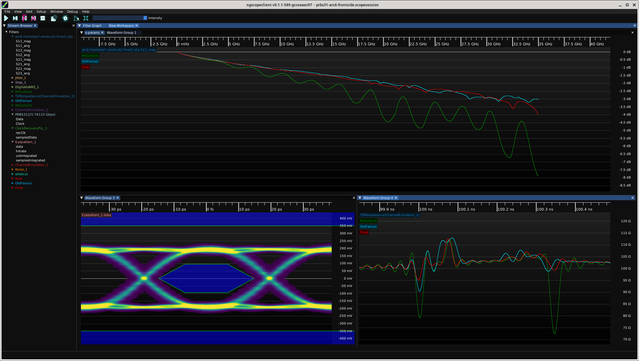Select the DigitalToNRZ_1 filter
The height and width of the screenshot is (361, 639).
click(27, 87)
